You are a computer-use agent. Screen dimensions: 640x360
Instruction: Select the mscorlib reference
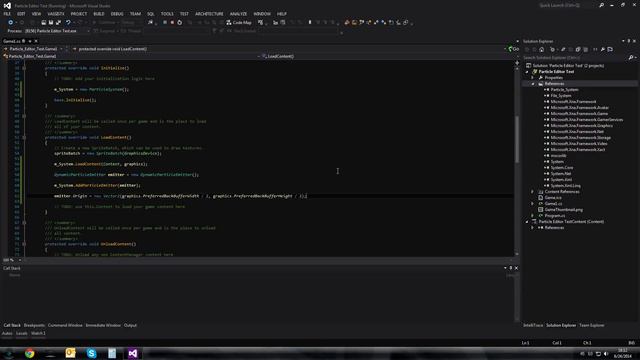click(558, 156)
